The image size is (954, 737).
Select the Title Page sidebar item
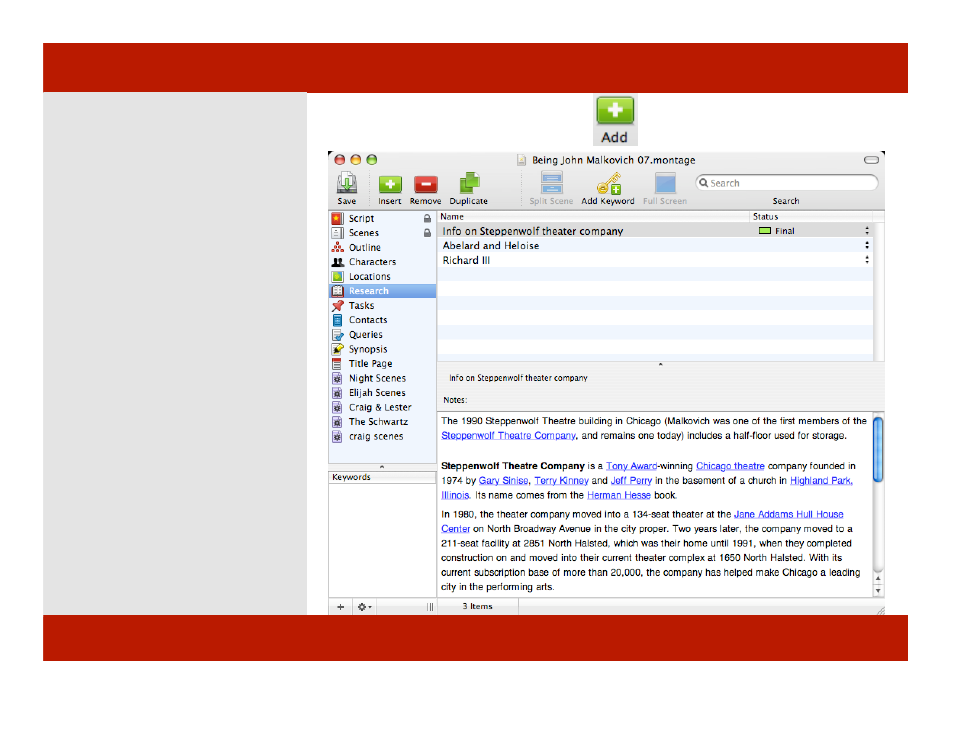pos(382,363)
